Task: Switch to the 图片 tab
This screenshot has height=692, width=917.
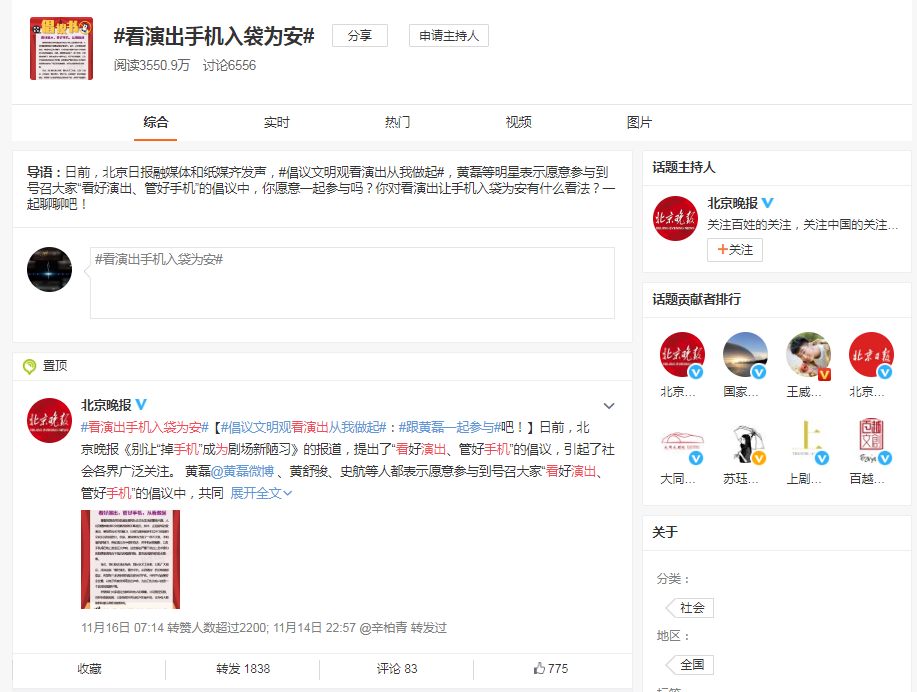Action: point(639,122)
